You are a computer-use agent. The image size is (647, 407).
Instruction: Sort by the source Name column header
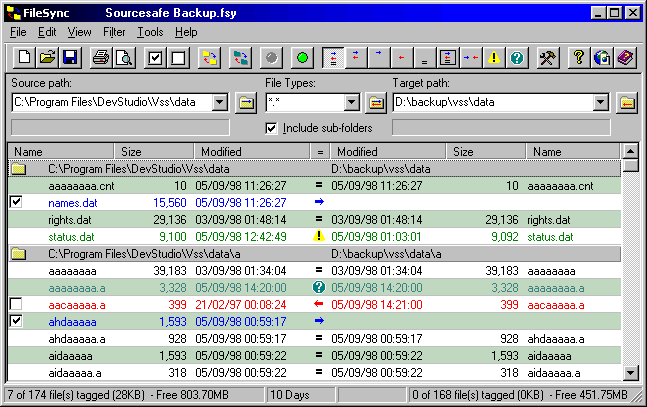(x=61, y=152)
